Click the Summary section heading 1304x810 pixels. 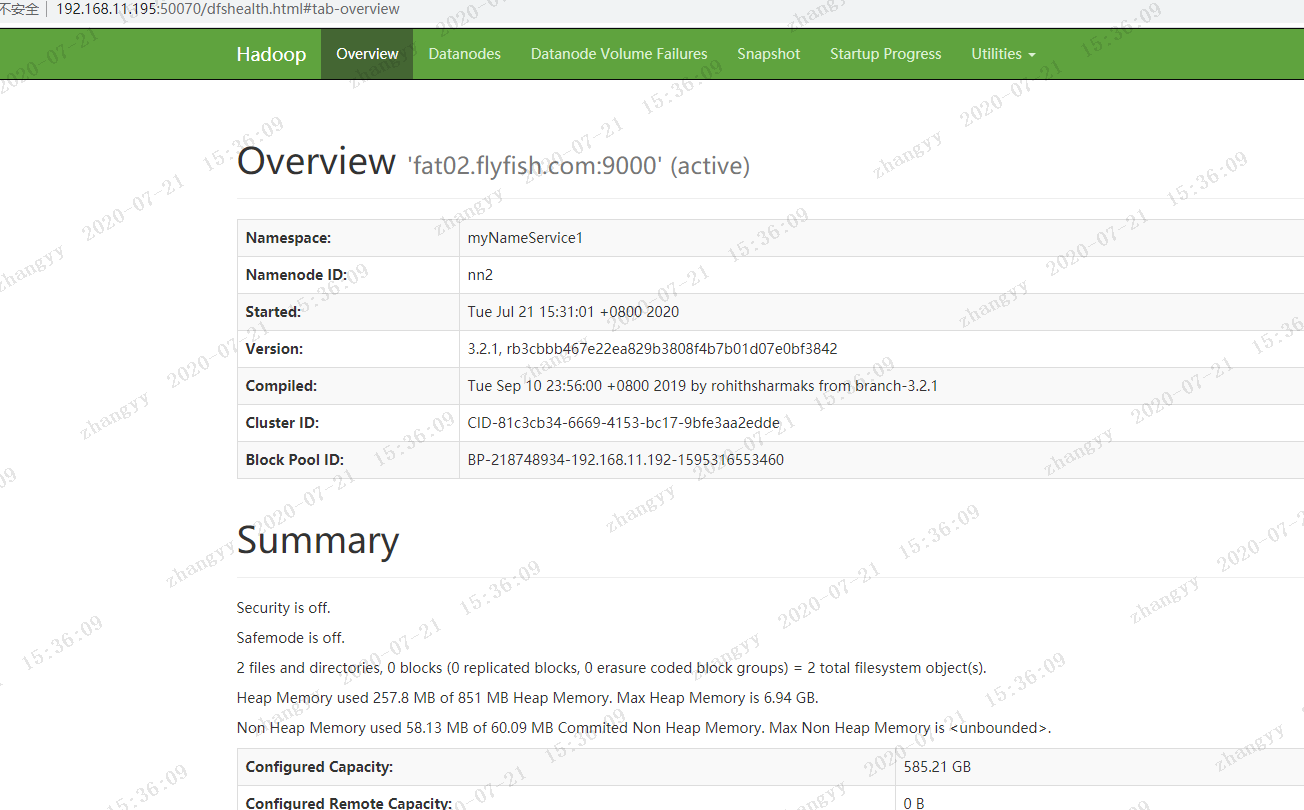[318, 540]
